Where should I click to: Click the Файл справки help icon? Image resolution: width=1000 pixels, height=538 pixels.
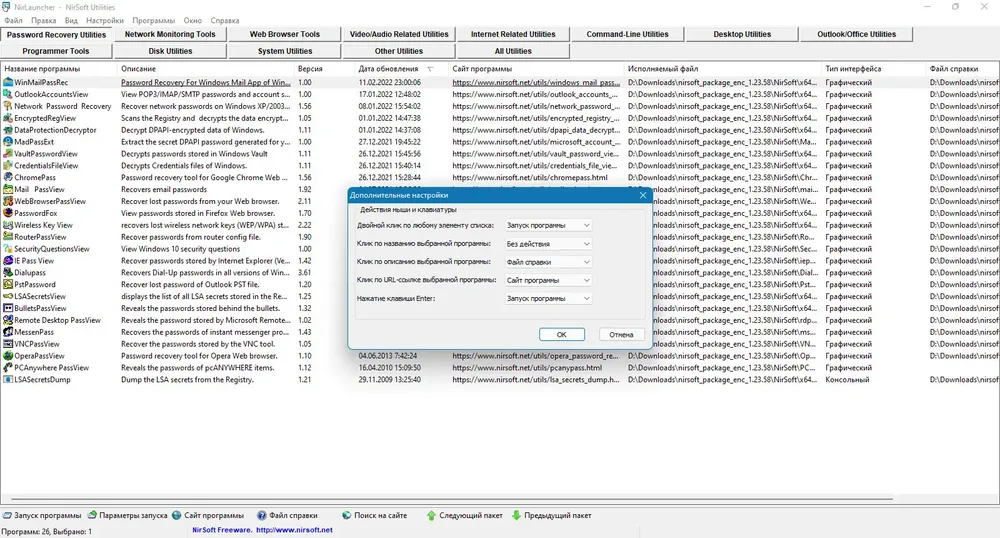261,515
